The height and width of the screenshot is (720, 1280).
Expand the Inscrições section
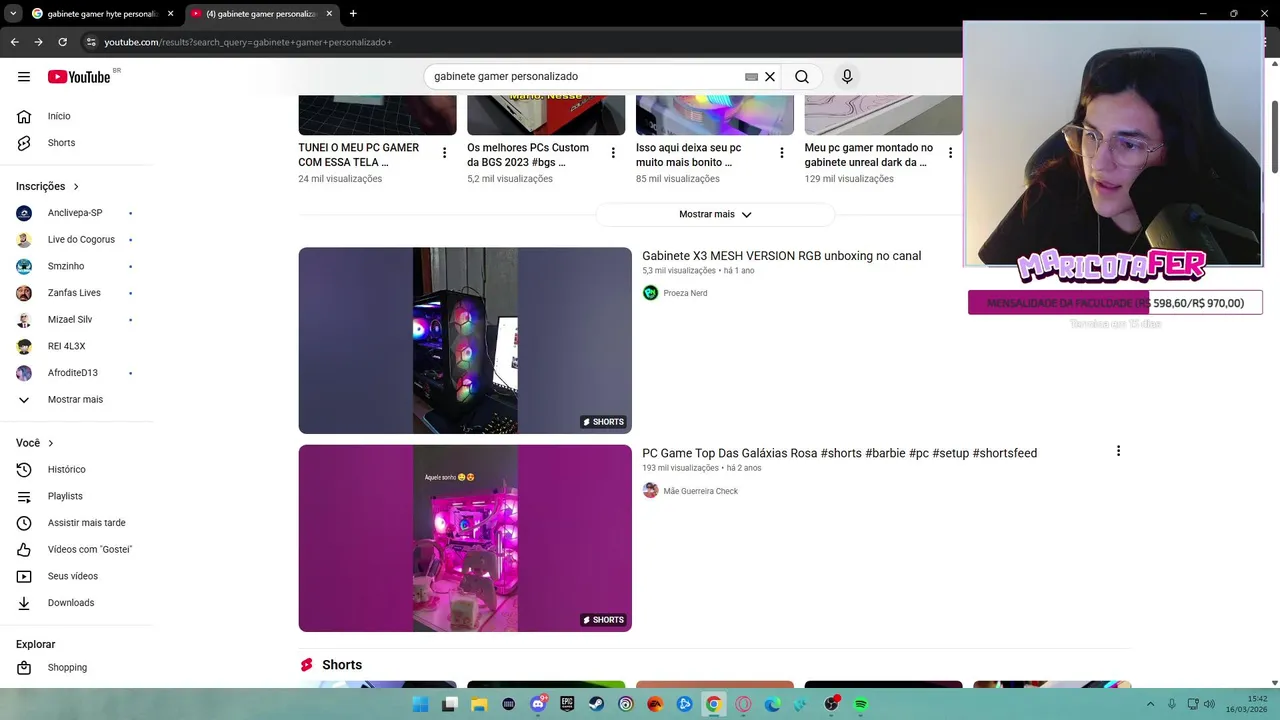click(48, 186)
